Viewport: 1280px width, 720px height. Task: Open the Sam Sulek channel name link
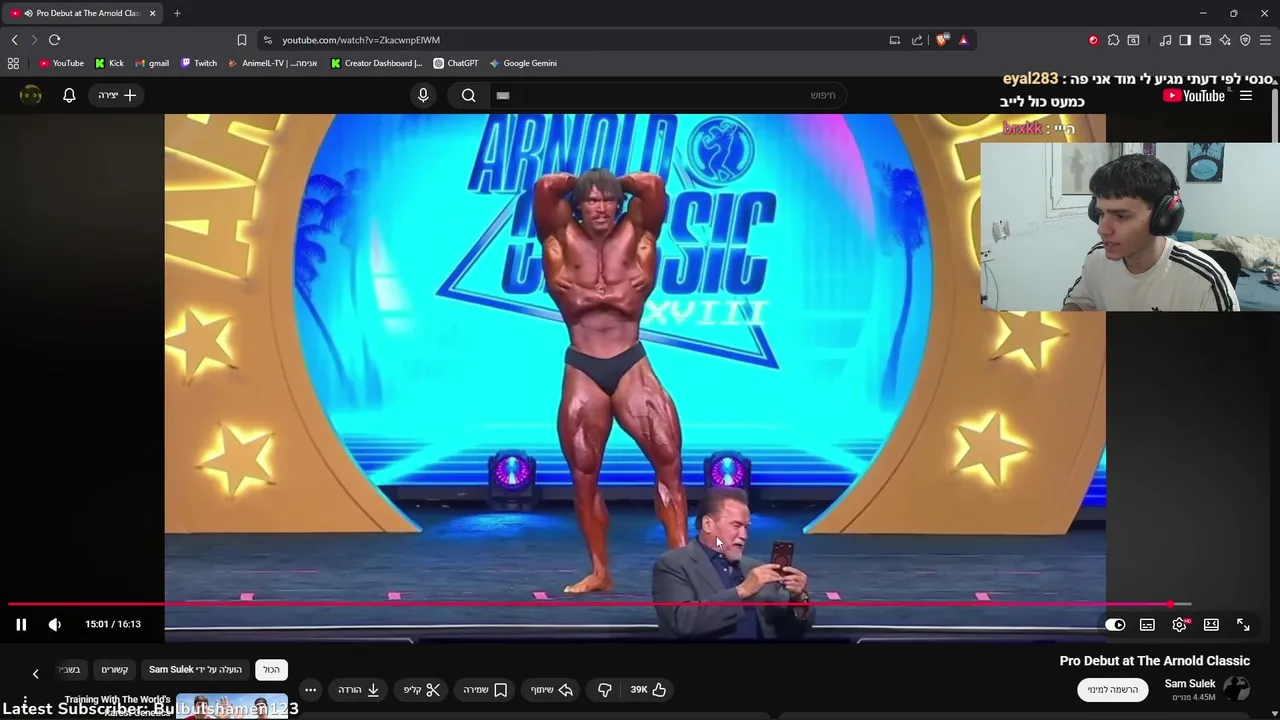1190,683
